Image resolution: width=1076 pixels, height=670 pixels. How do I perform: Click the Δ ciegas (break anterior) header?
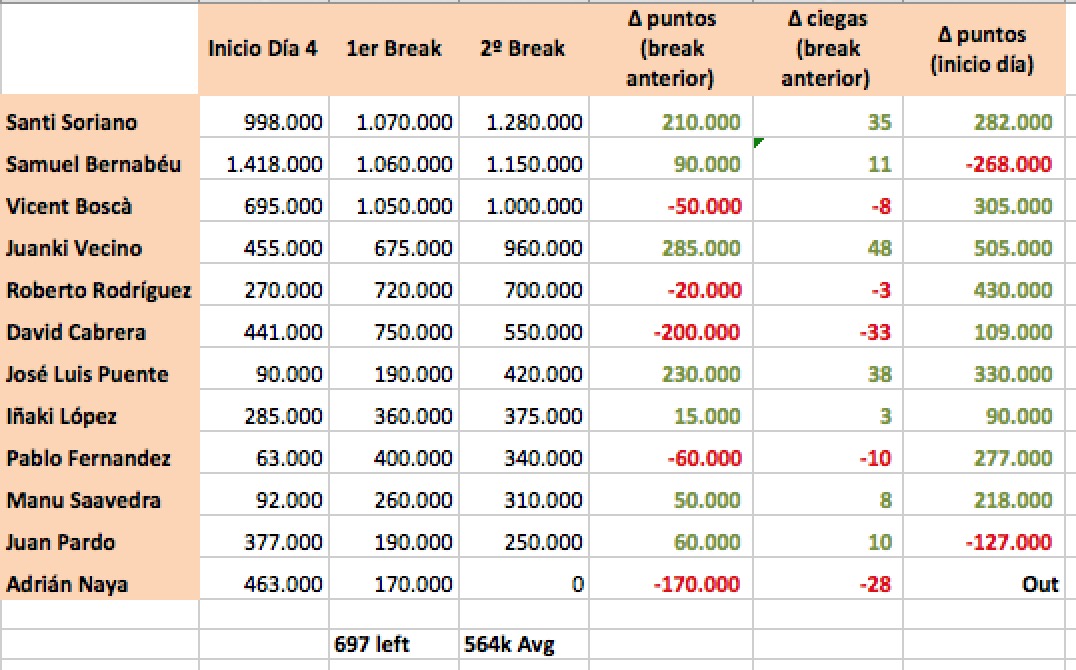coord(828,49)
